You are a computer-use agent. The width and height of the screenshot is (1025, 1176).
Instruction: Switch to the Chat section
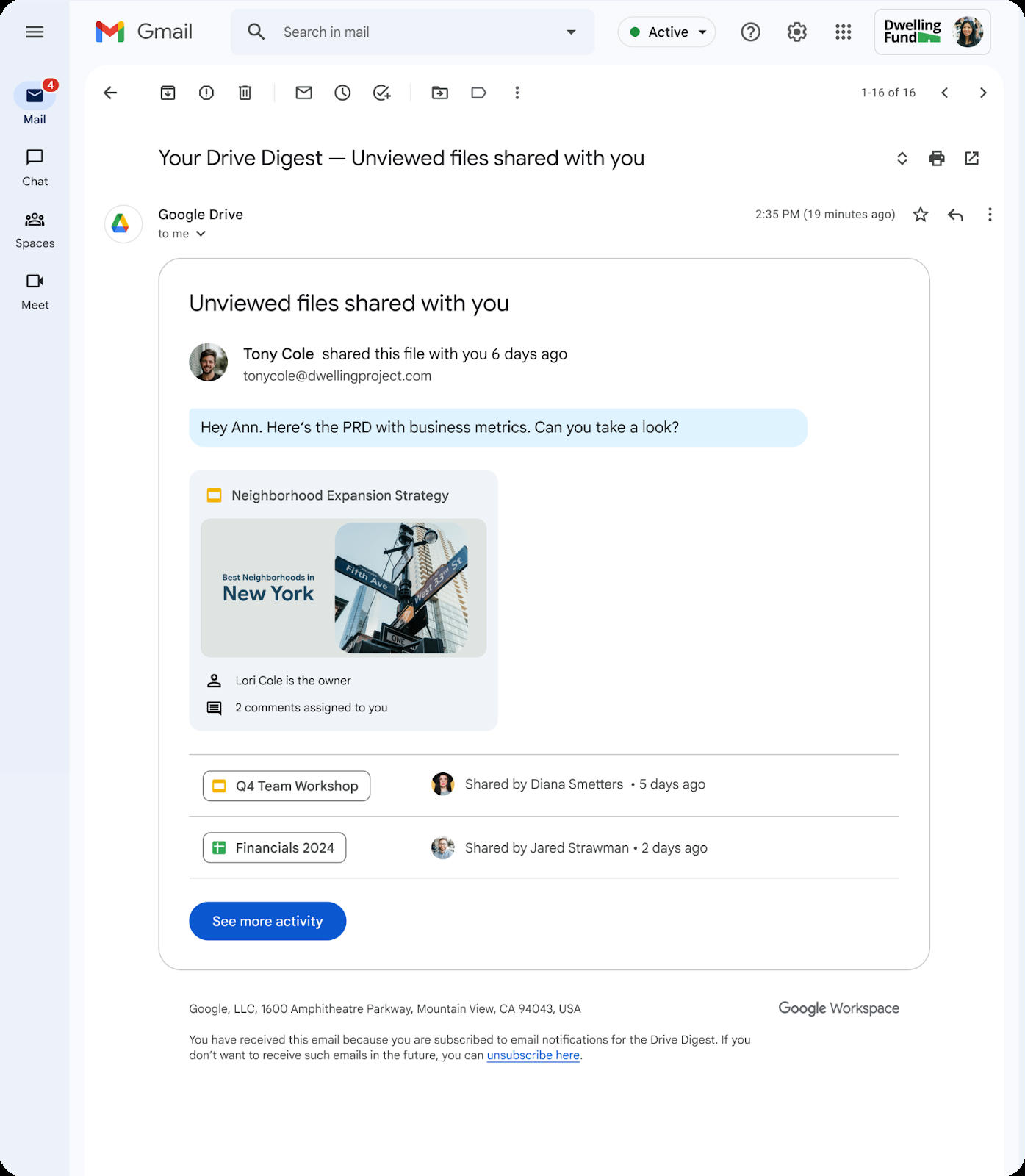pos(35,168)
